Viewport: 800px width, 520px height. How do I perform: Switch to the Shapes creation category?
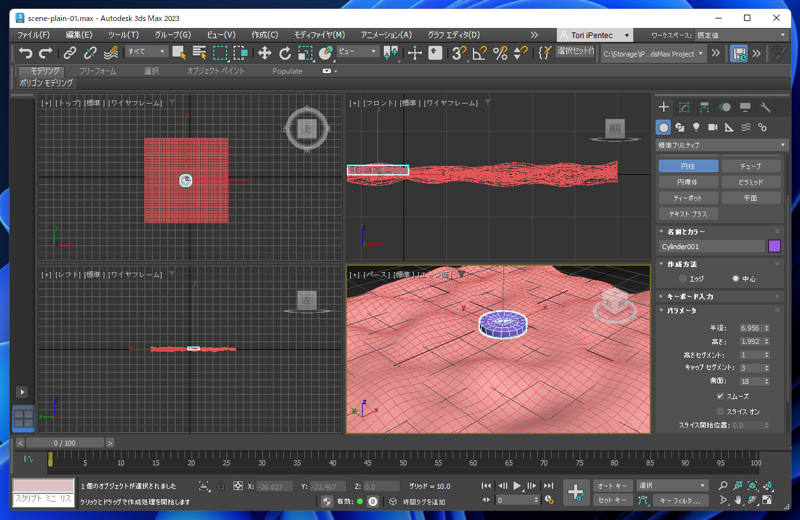point(680,127)
